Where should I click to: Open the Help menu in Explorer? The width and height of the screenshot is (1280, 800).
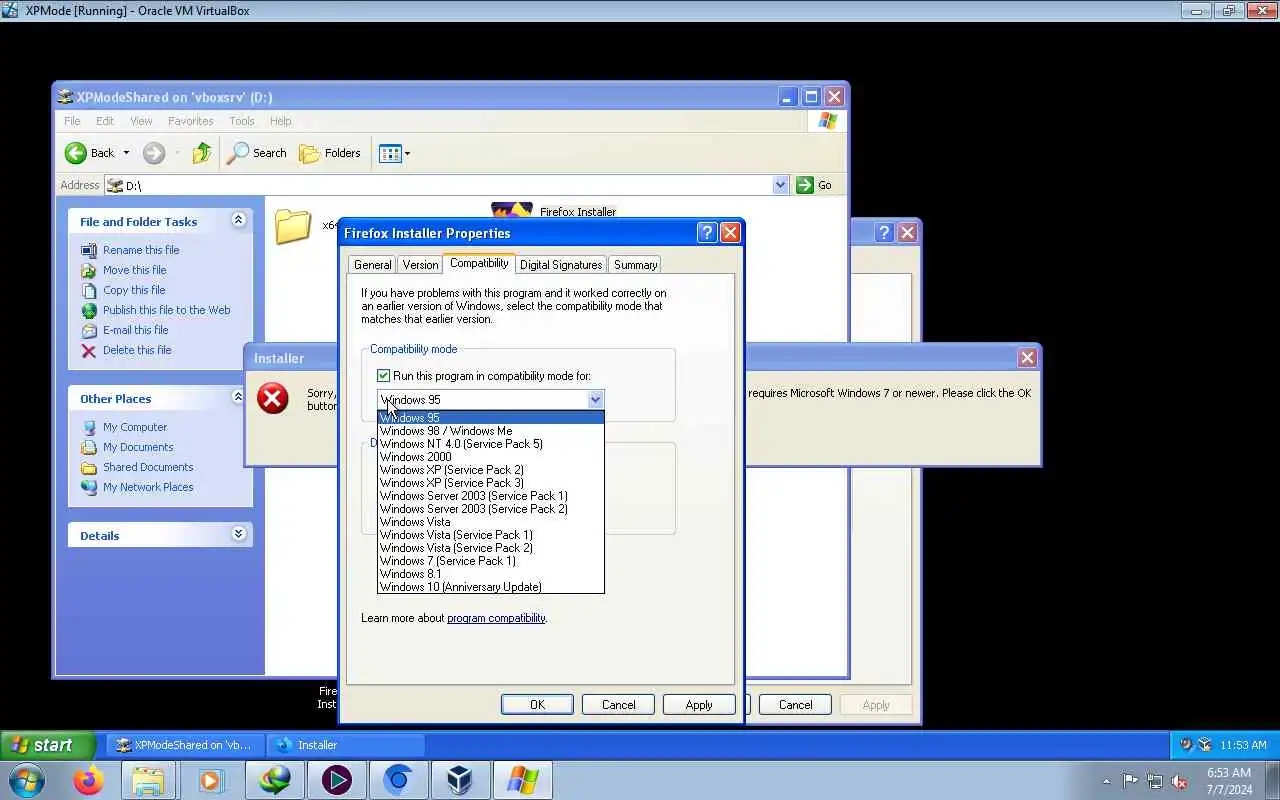pos(280,121)
